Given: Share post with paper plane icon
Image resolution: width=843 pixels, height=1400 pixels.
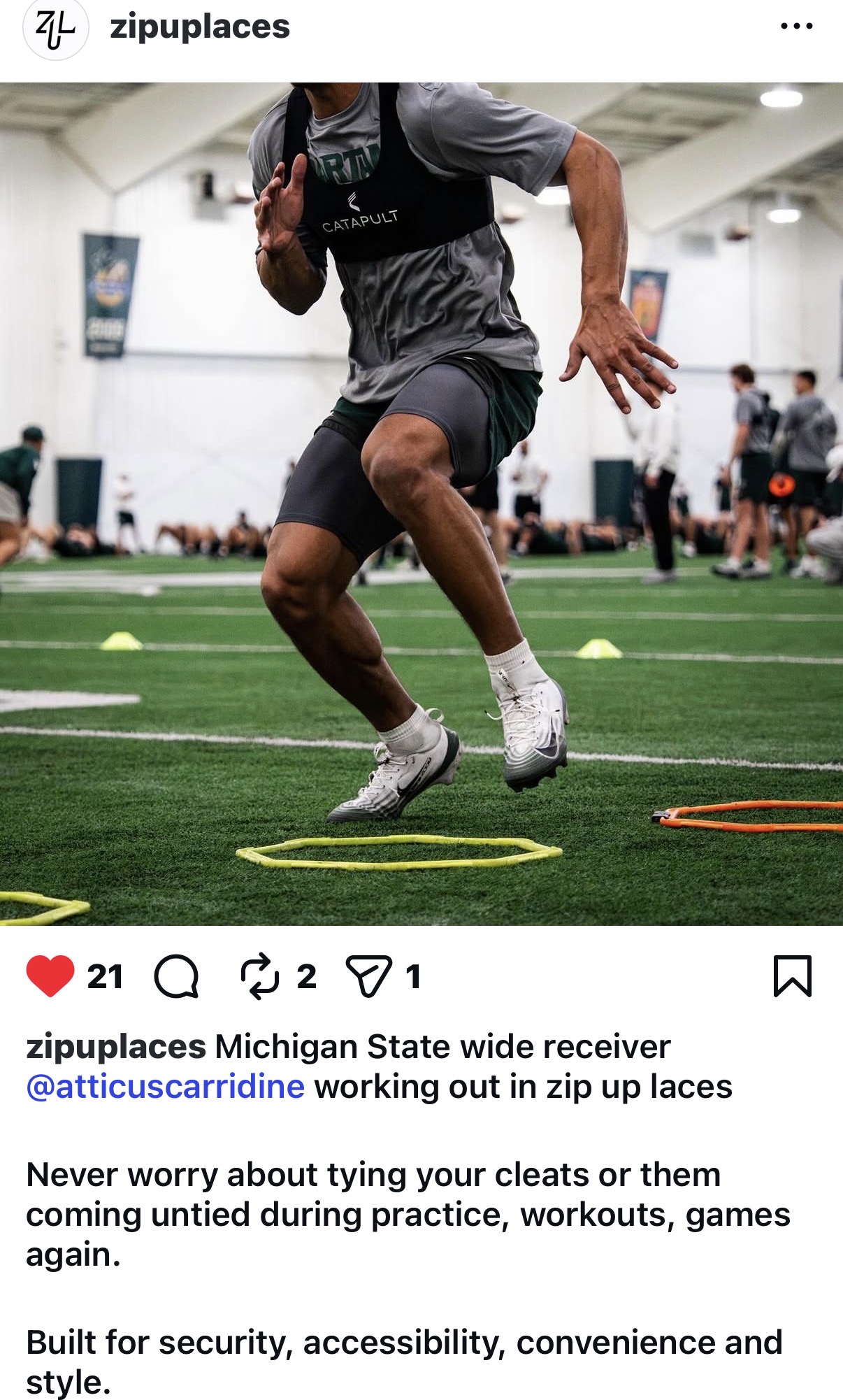Looking at the screenshot, I should click(368, 976).
